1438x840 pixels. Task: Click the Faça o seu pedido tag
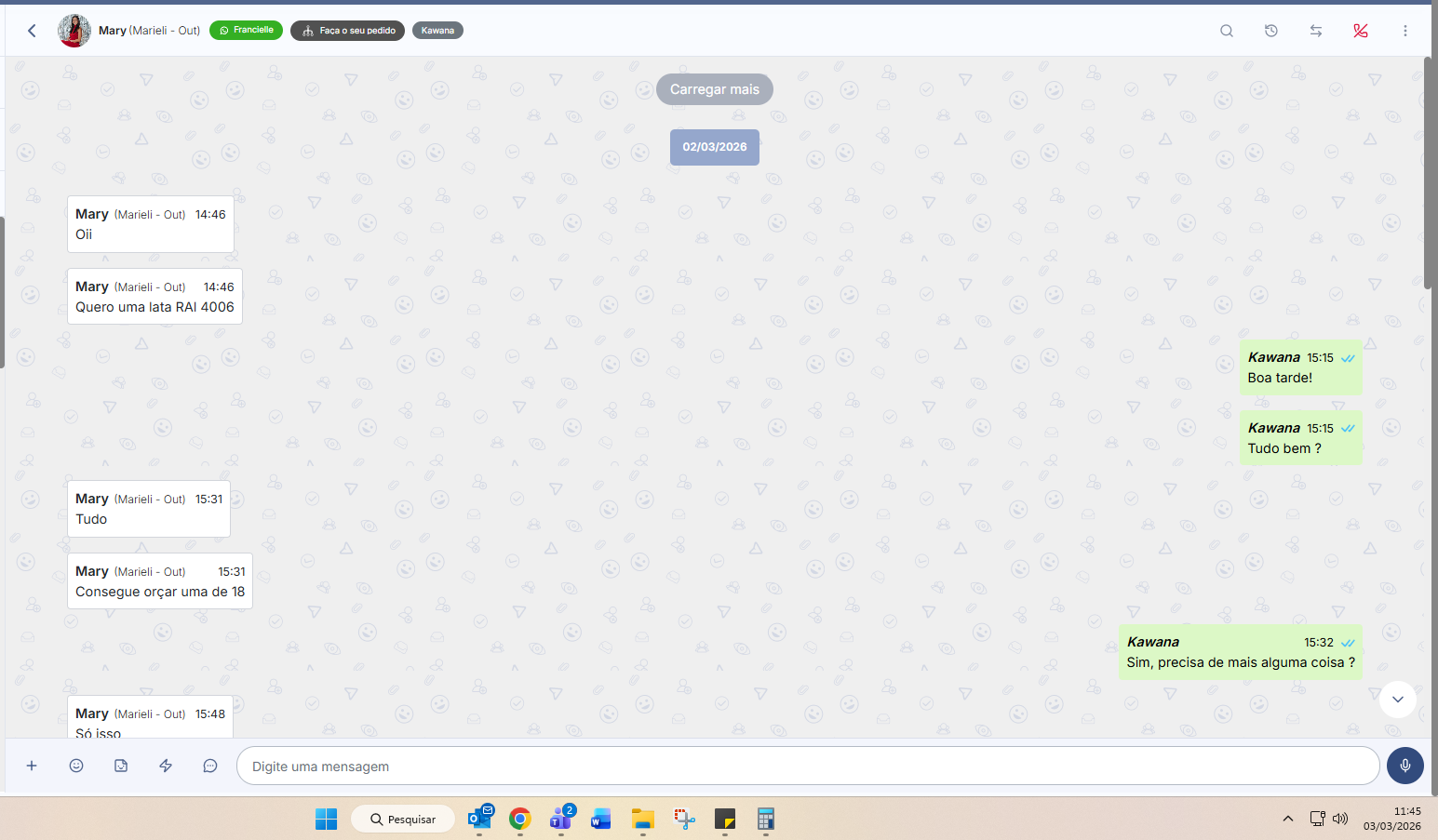point(348,31)
